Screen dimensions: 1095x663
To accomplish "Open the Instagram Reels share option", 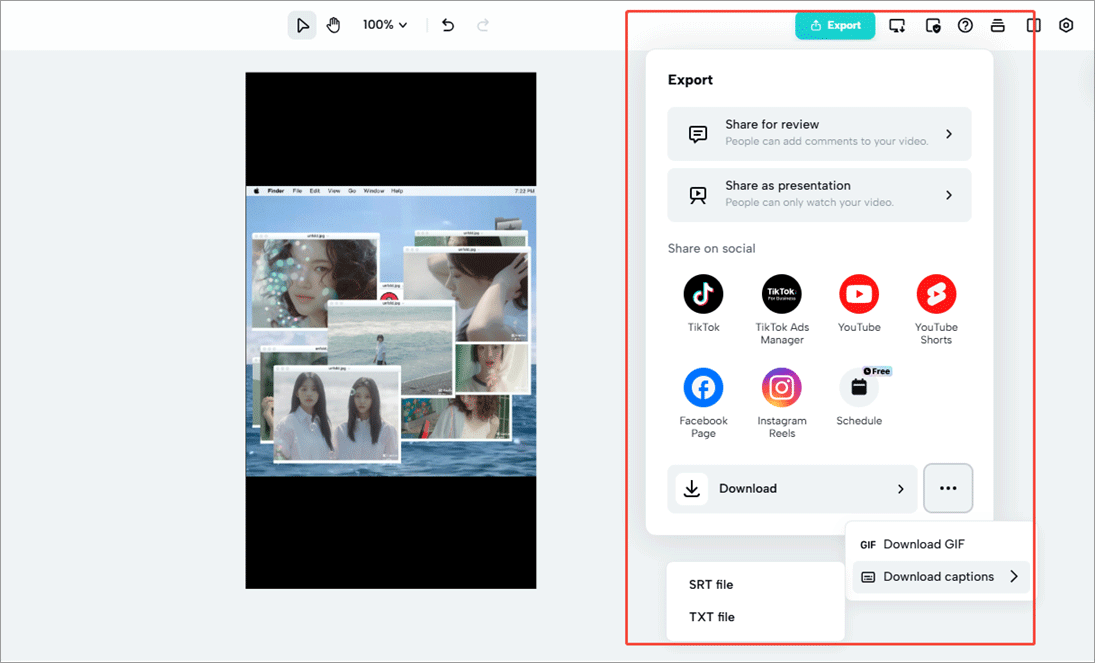I will [x=781, y=387].
